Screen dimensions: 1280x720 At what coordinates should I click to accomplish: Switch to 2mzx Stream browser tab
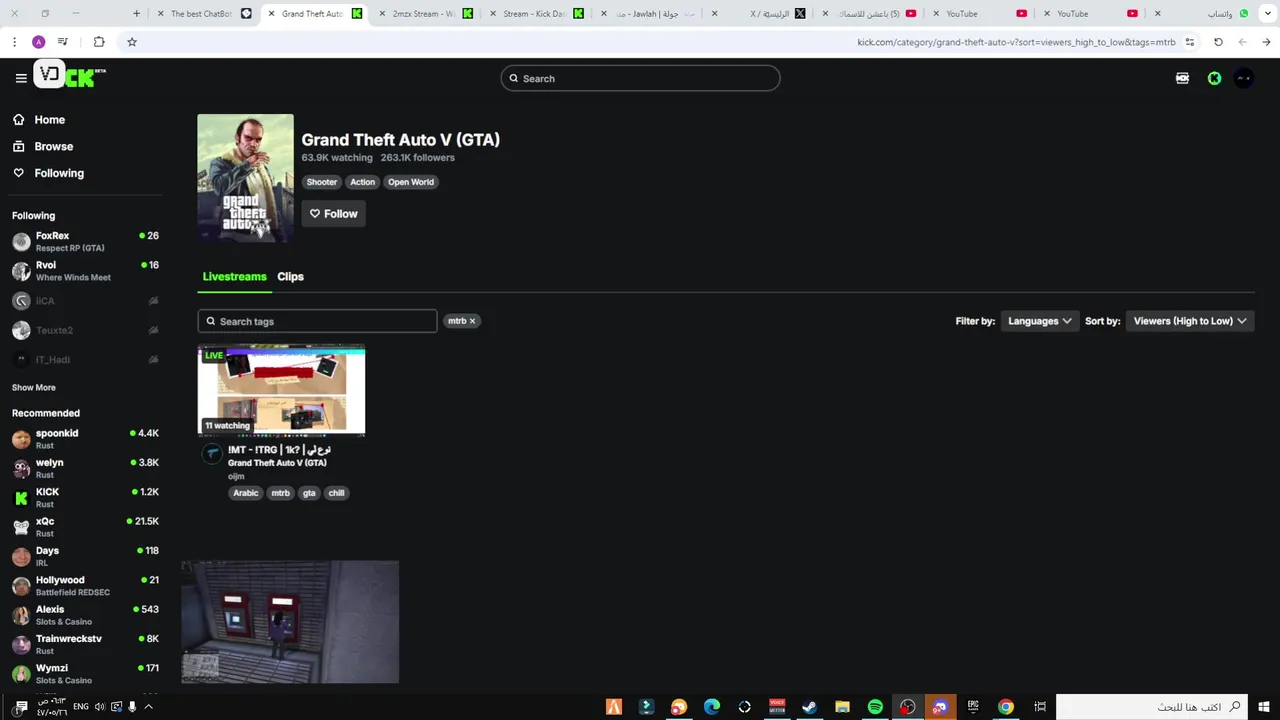427,14
